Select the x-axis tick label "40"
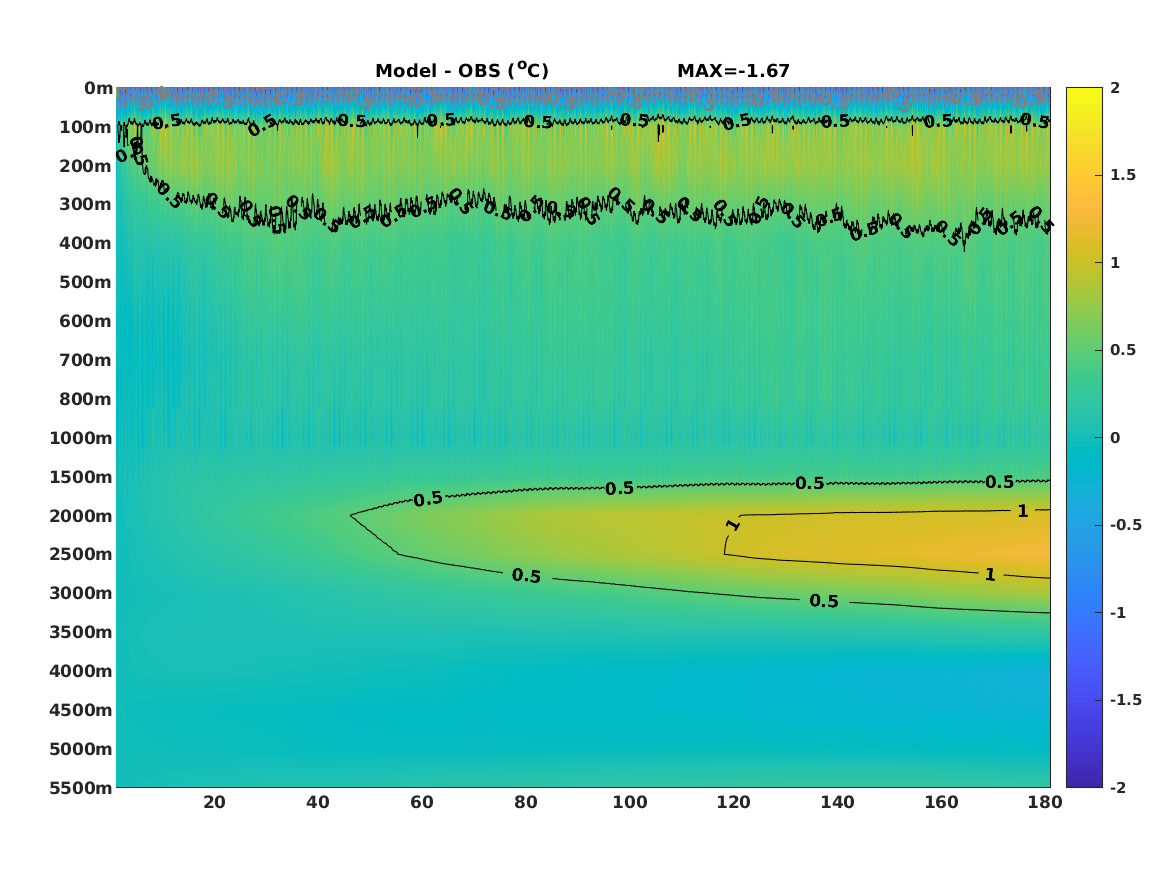 (318, 802)
